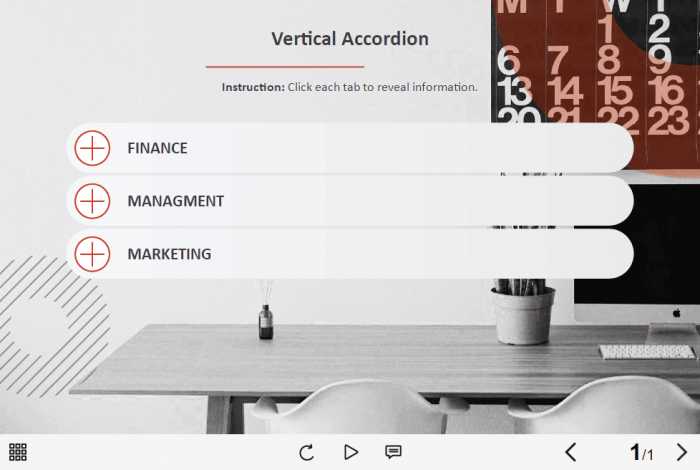Open the grid menu icon
Screen dimensions: 700x470
[18, 452]
